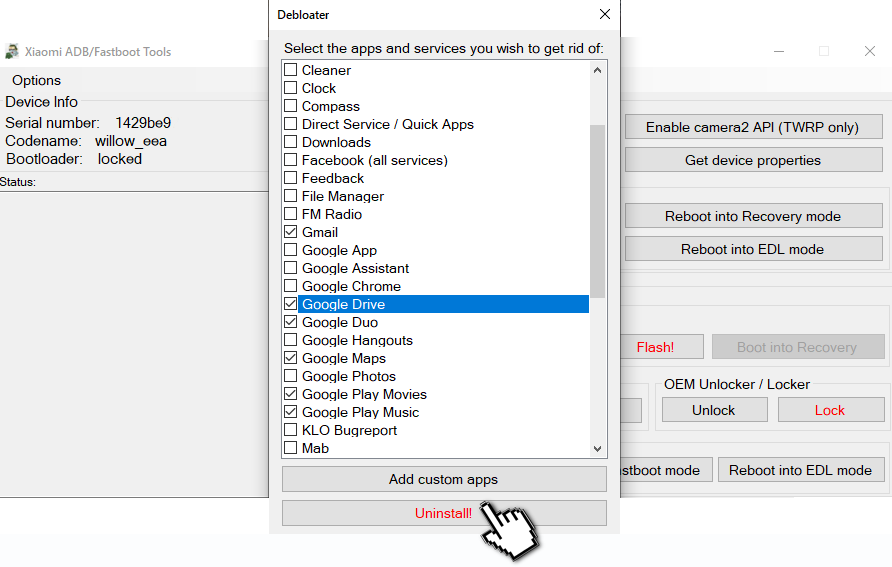Click upper Reboot into EDL mode button
The image size is (892, 567).
[x=753, y=249]
